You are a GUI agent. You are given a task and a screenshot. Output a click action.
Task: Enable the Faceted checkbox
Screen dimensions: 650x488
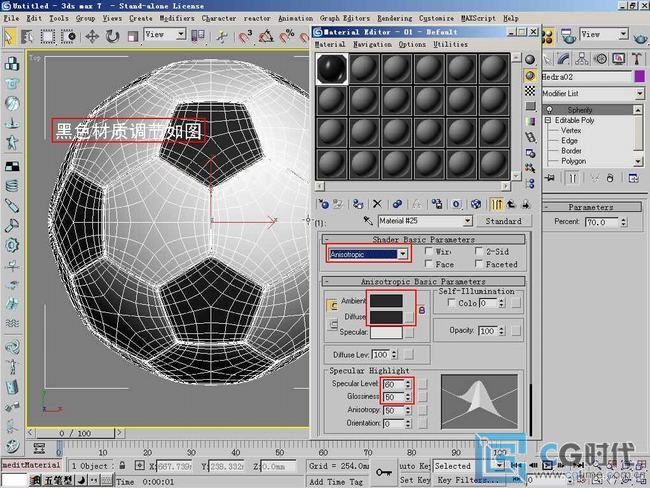tap(479, 264)
